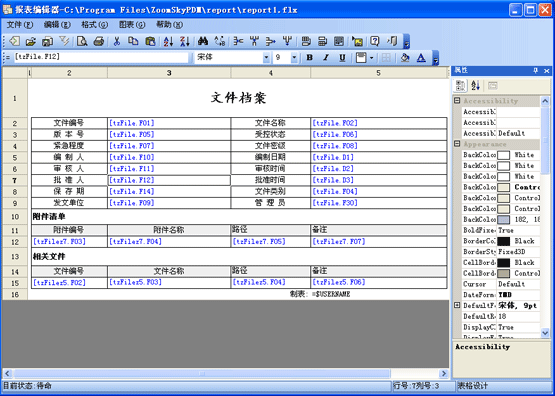Click the font color A icon
Screen dimensions: 555x396
421,58
